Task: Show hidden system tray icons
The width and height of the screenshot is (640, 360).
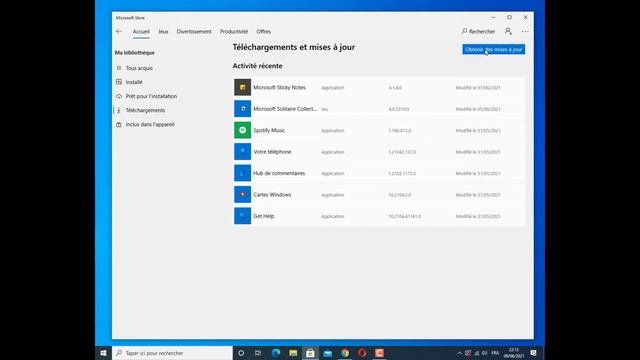Action: (459, 353)
